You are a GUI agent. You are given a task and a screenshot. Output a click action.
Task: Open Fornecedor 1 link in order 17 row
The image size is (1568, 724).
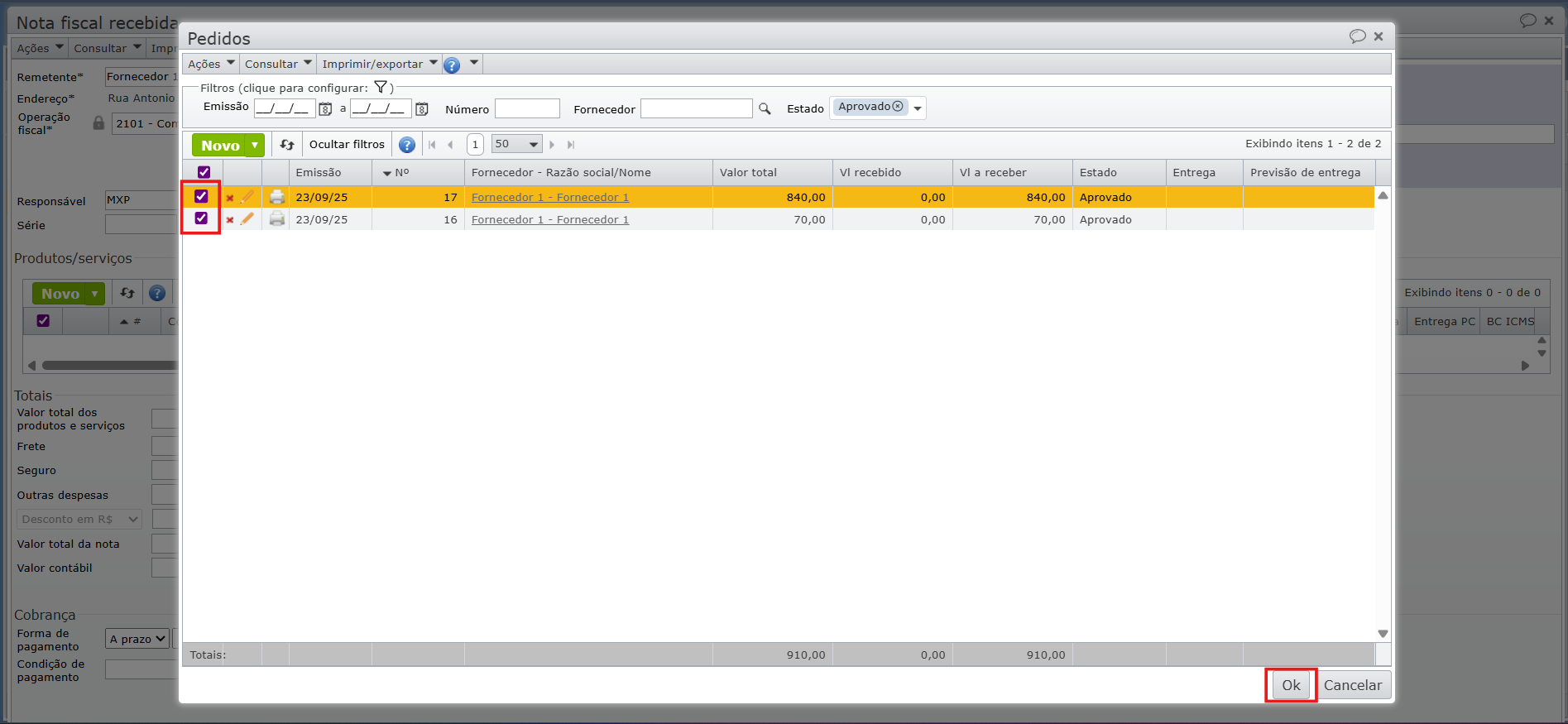point(550,198)
